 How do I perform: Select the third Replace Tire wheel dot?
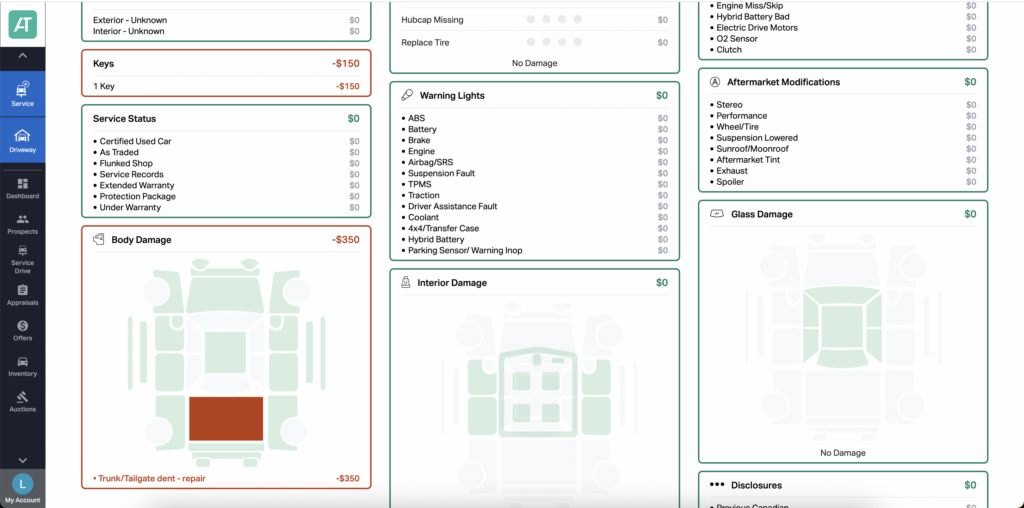click(562, 42)
